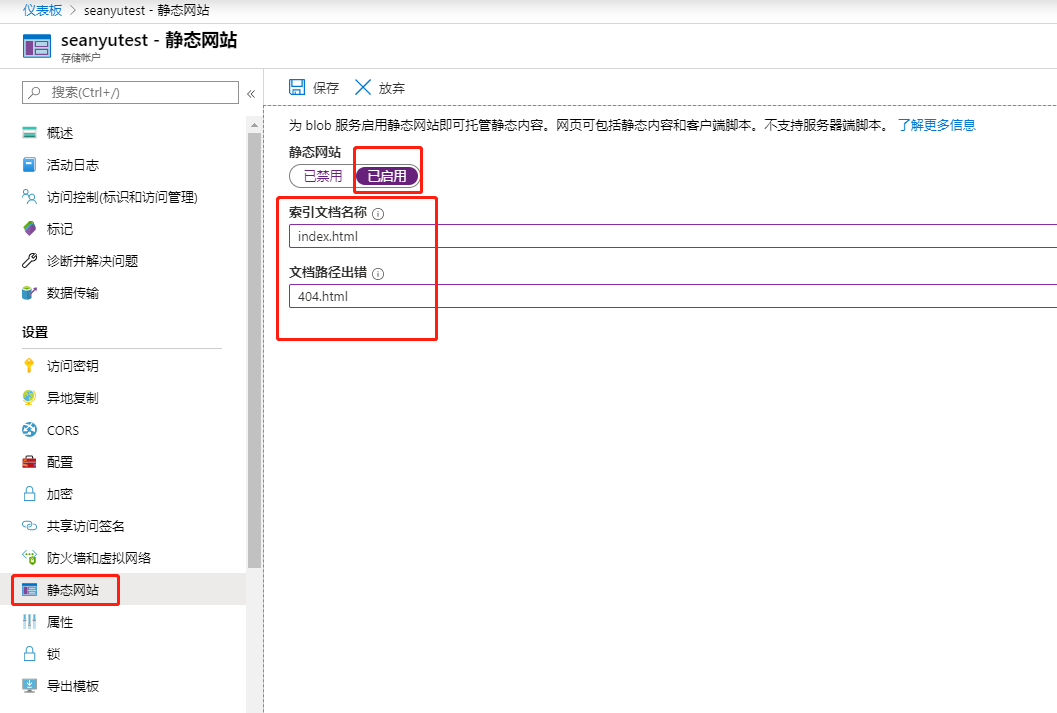Collapse the sidebar with the double chevron
The height and width of the screenshot is (713, 1057).
coord(251,94)
